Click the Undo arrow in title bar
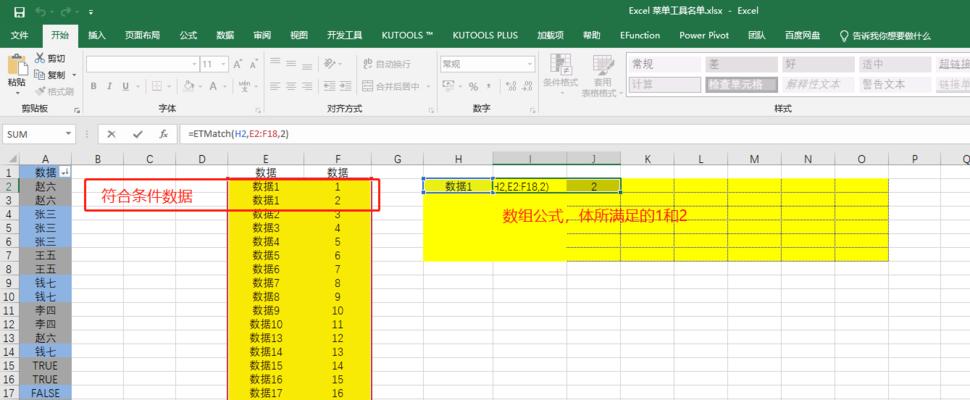 pyautogui.click(x=40, y=12)
